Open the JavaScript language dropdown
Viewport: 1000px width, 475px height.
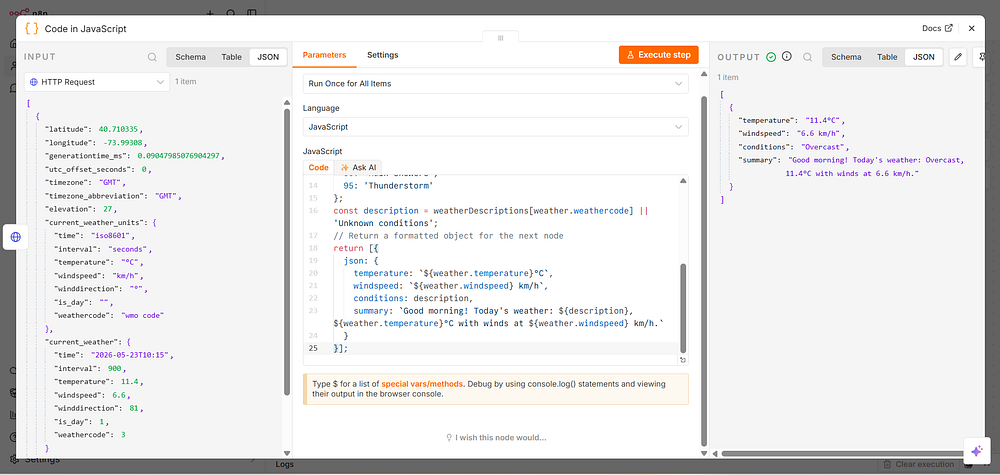pyautogui.click(x=496, y=127)
